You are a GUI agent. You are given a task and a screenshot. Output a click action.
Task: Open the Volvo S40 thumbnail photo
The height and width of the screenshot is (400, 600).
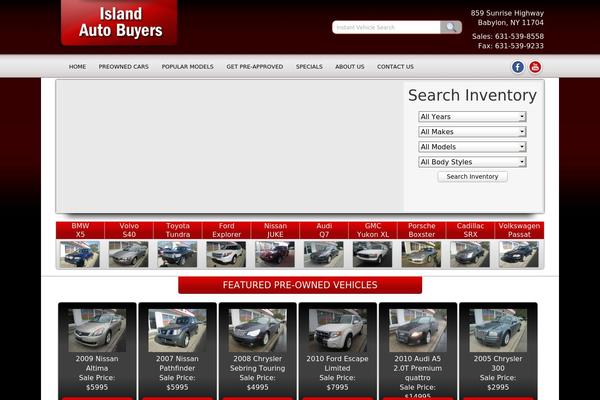click(x=128, y=254)
